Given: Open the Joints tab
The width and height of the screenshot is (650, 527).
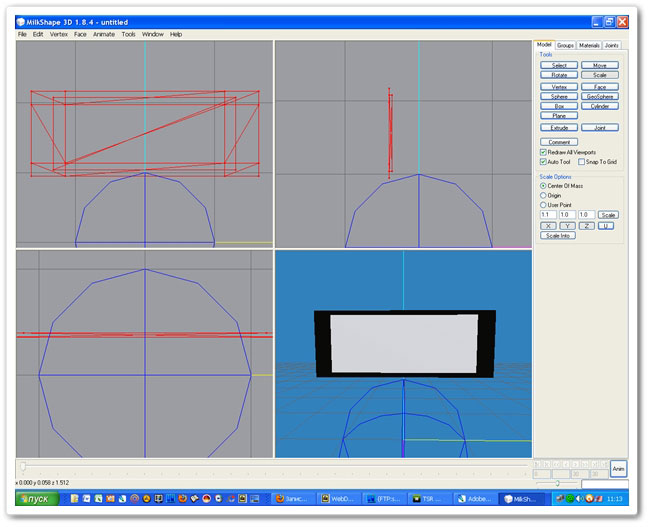Looking at the screenshot, I should (x=612, y=45).
